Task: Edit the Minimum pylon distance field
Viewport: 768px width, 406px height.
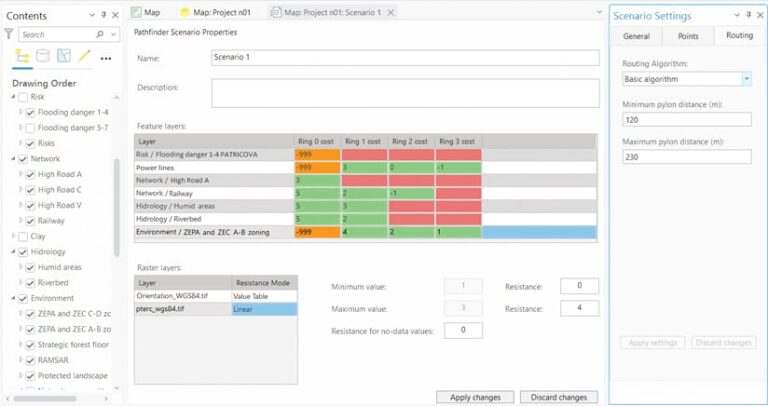Action: coord(686,119)
